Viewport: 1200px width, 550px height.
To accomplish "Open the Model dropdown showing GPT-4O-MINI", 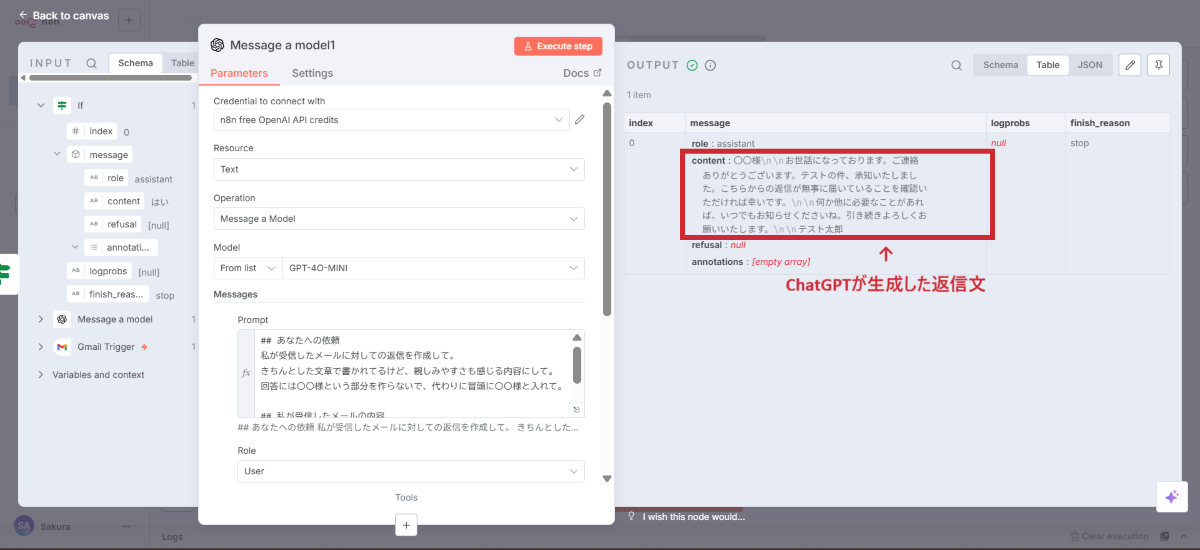I will point(433,268).
